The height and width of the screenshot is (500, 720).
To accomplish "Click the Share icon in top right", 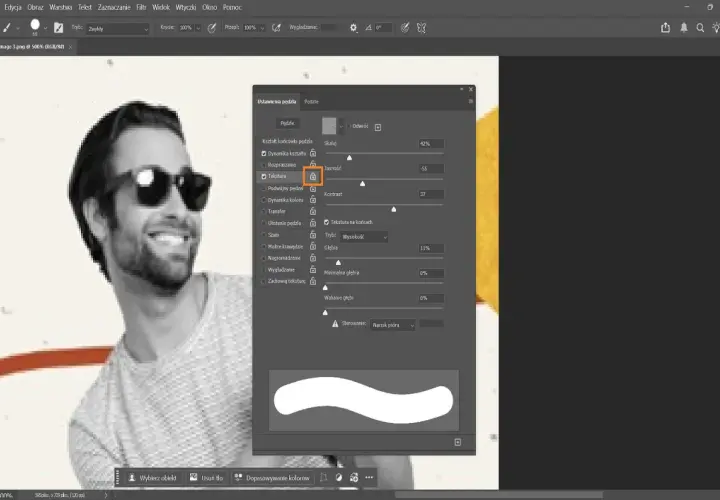I will point(665,28).
